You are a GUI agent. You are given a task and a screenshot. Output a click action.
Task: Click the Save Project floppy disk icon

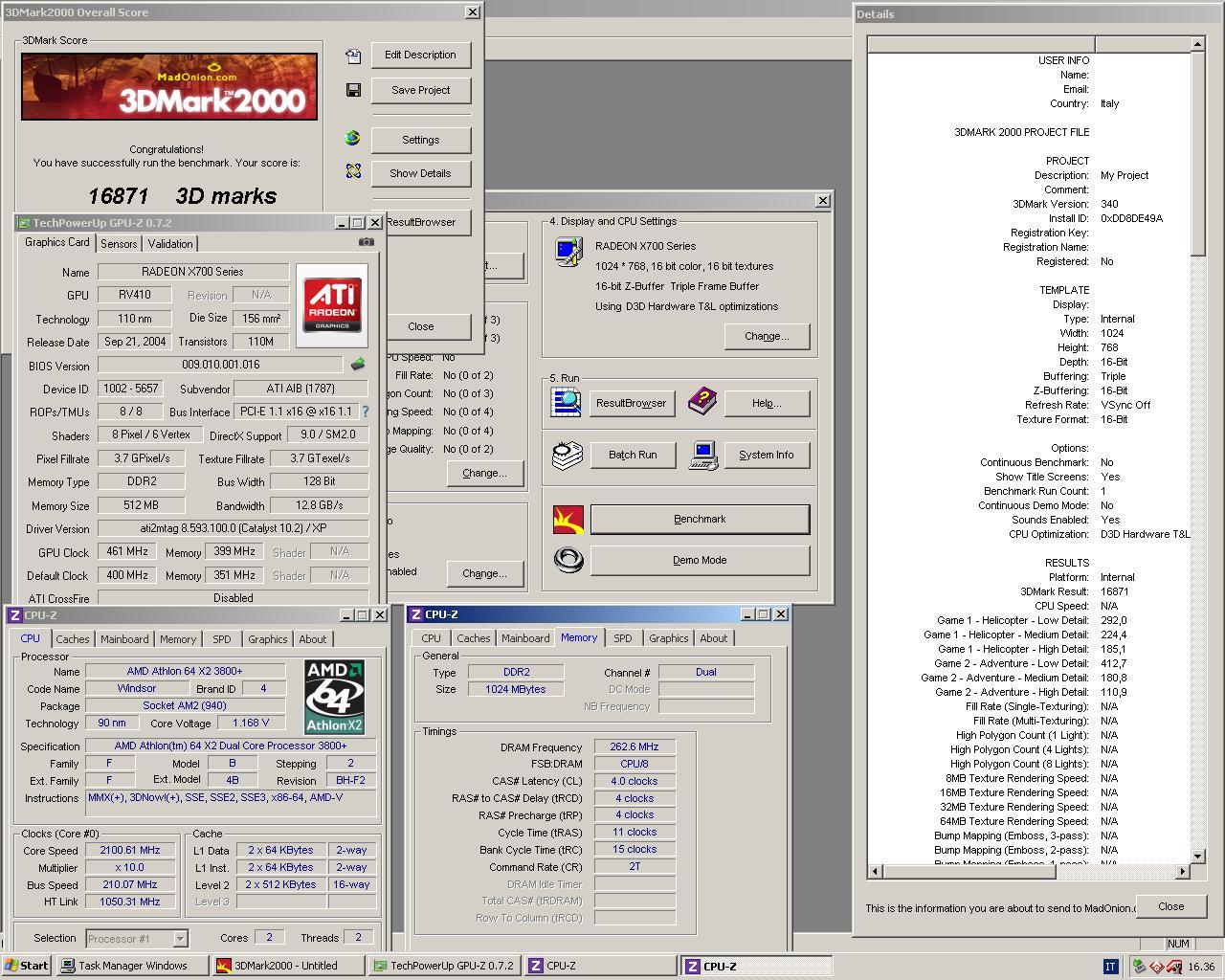point(353,90)
